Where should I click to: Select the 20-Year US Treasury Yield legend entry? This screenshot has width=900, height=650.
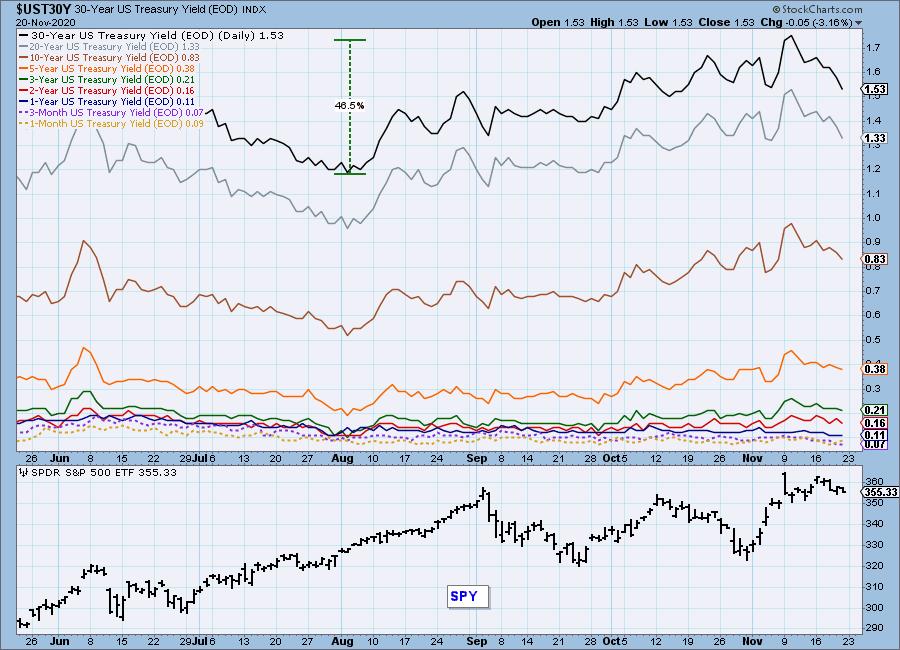110,47
